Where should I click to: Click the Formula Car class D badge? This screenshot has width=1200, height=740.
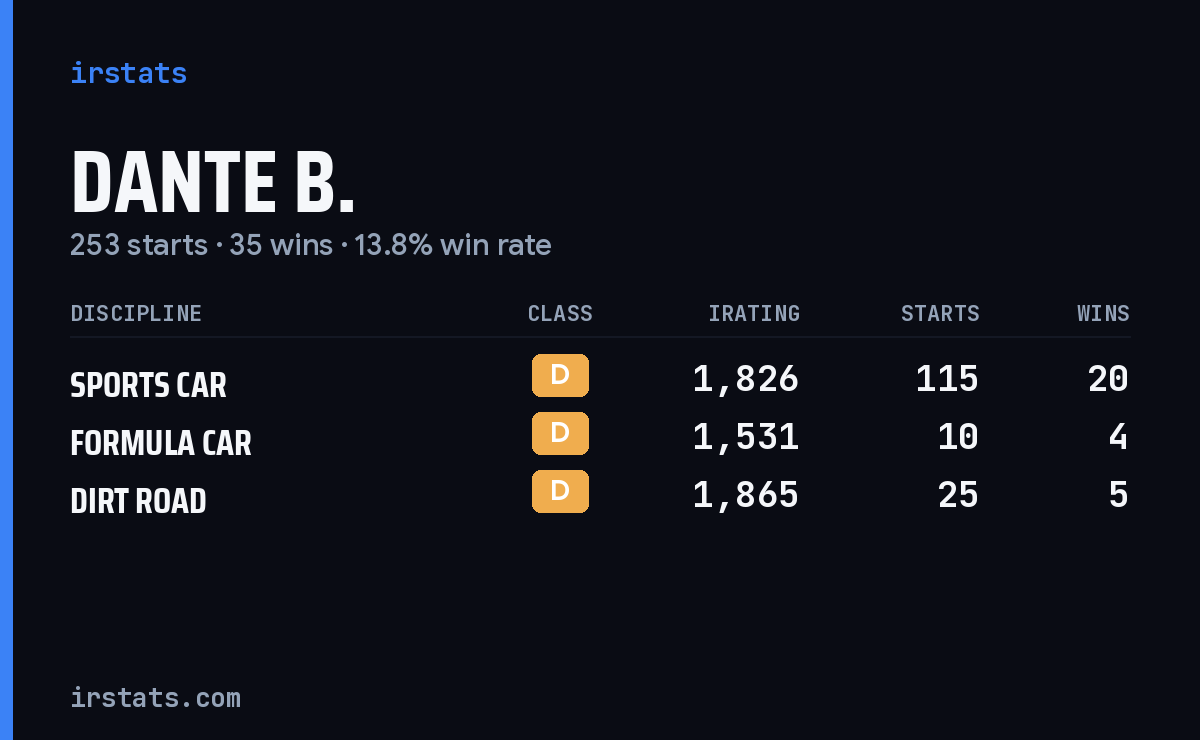pyautogui.click(x=560, y=433)
